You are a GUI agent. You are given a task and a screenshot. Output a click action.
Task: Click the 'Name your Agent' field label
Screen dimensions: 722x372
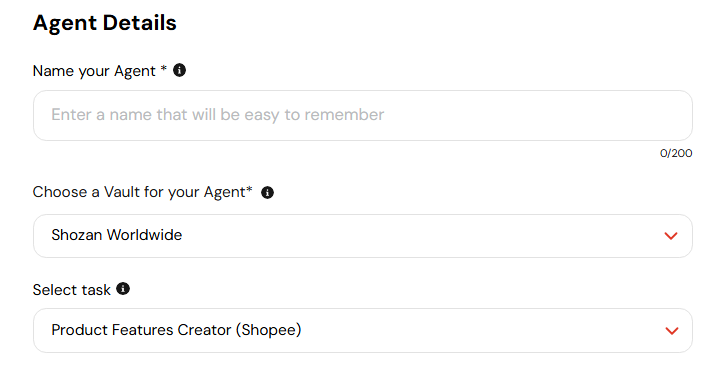tap(94, 71)
